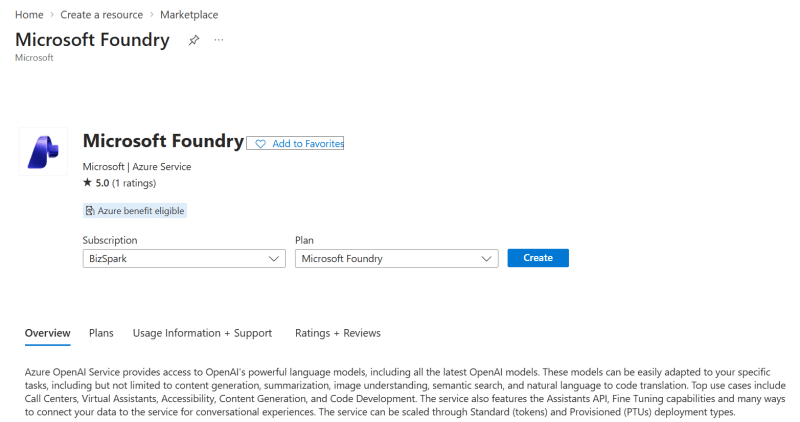The width and height of the screenshot is (800, 422).
Task: Click the Azure OpenAI Service overview paragraph
Action: click(405, 392)
